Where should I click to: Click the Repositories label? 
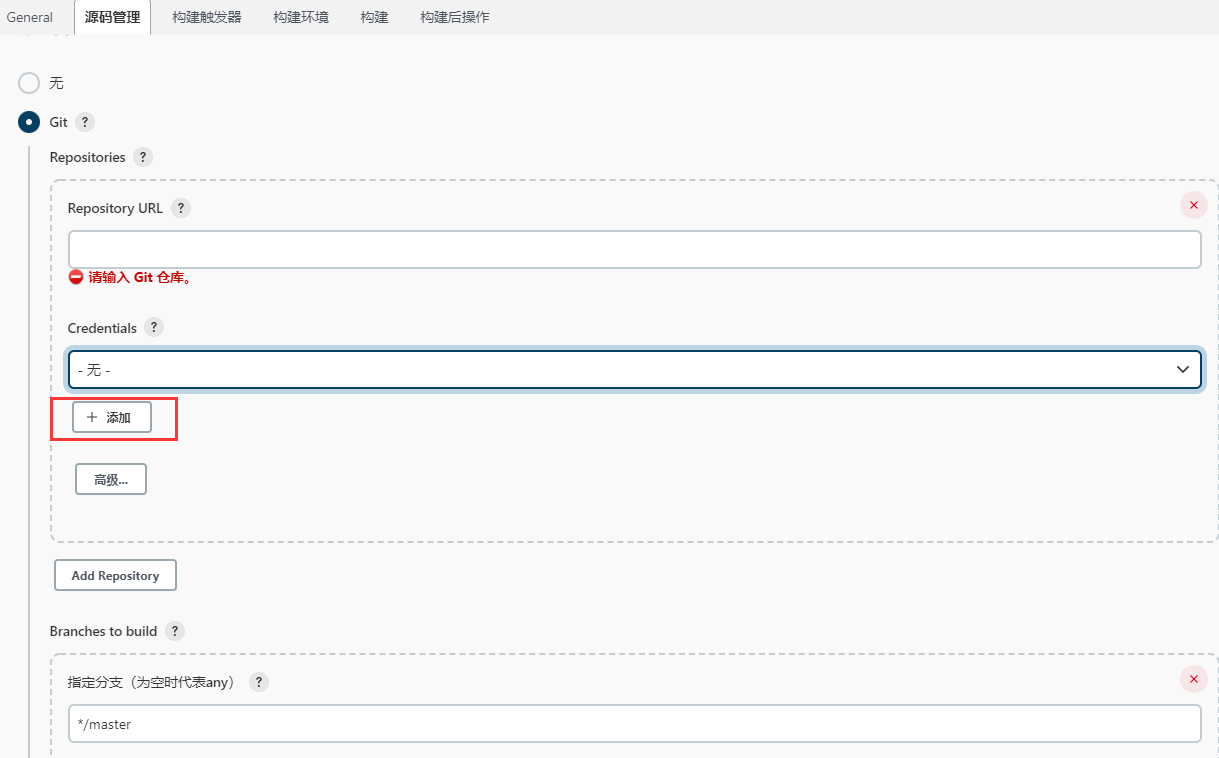88,157
